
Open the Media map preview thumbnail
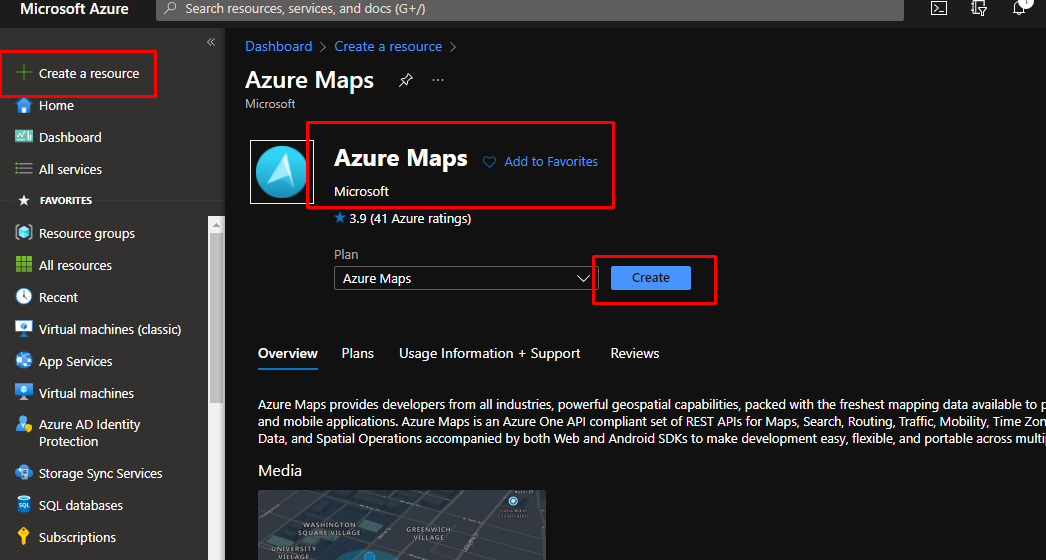coord(402,525)
